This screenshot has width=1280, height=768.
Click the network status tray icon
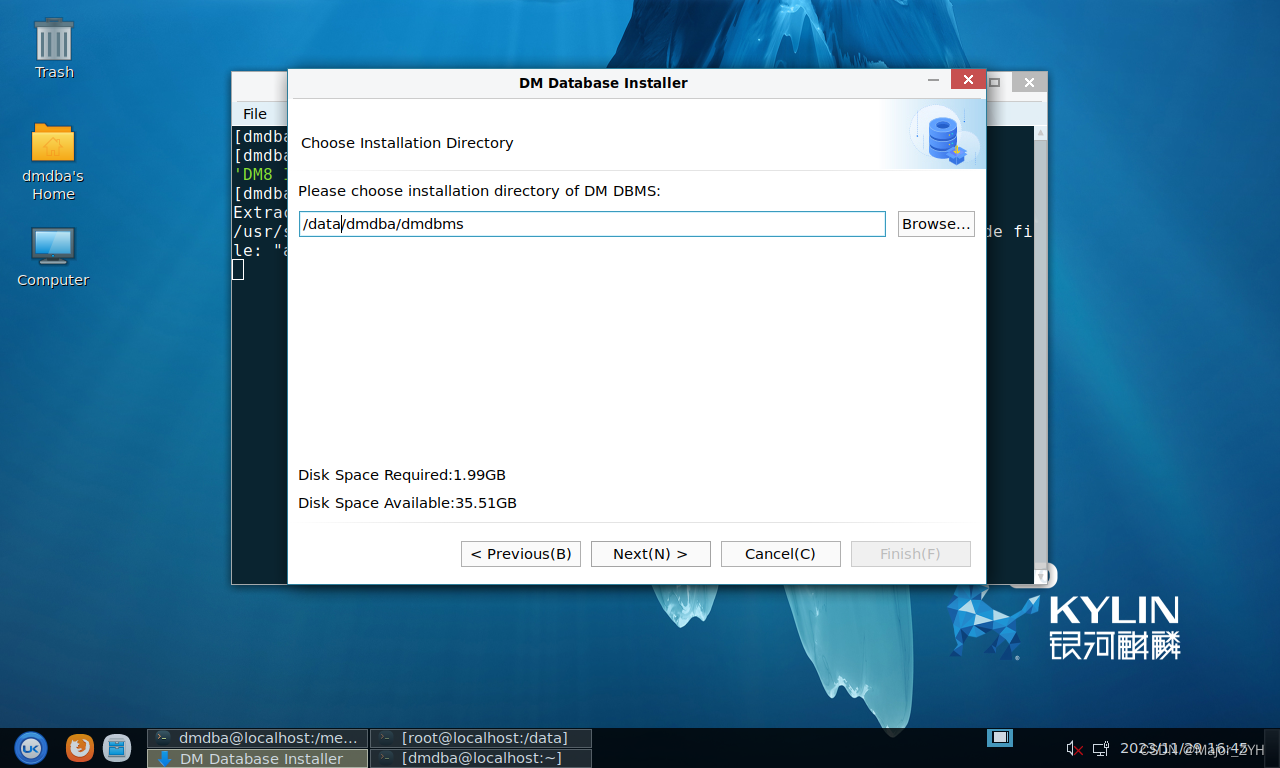1100,748
